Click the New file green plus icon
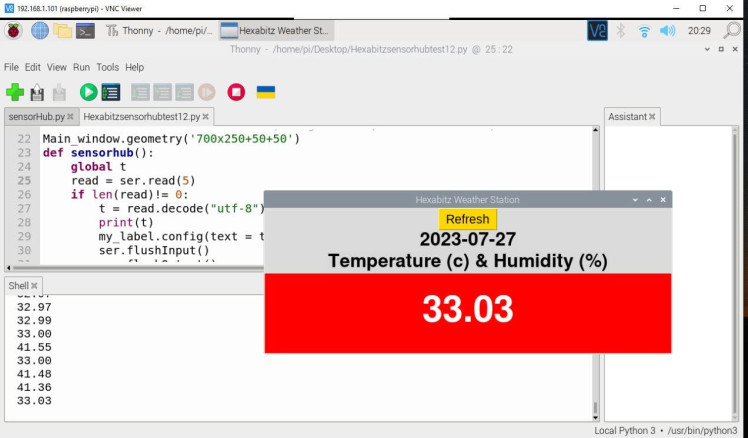 pyautogui.click(x=15, y=92)
